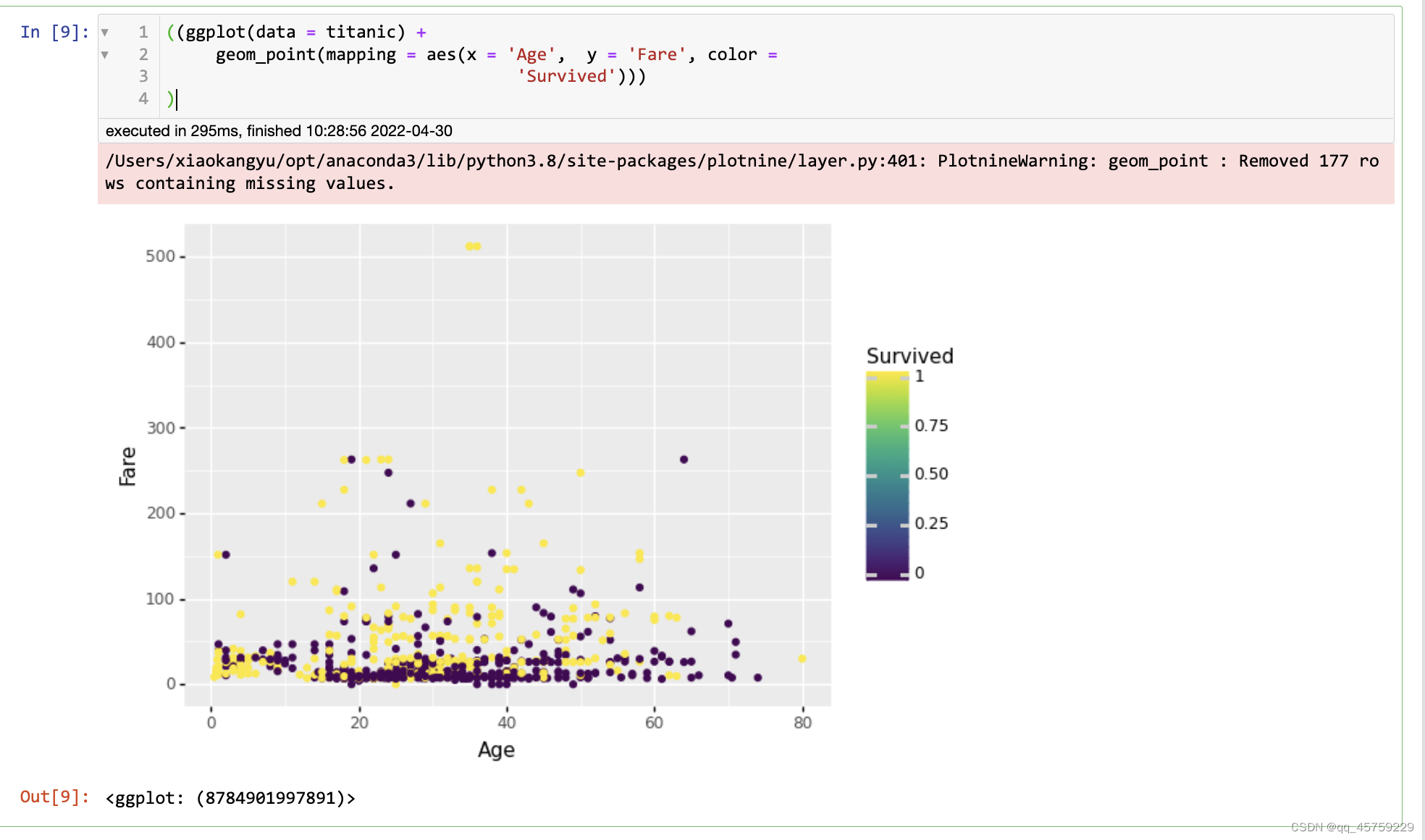The width and height of the screenshot is (1425, 840).
Task: Select line number 3 in gutter
Action: pos(143,77)
